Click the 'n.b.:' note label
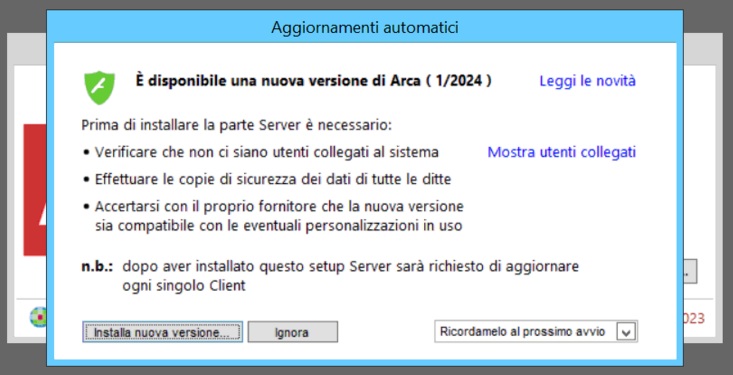This screenshot has width=733, height=375. click(97, 267)
